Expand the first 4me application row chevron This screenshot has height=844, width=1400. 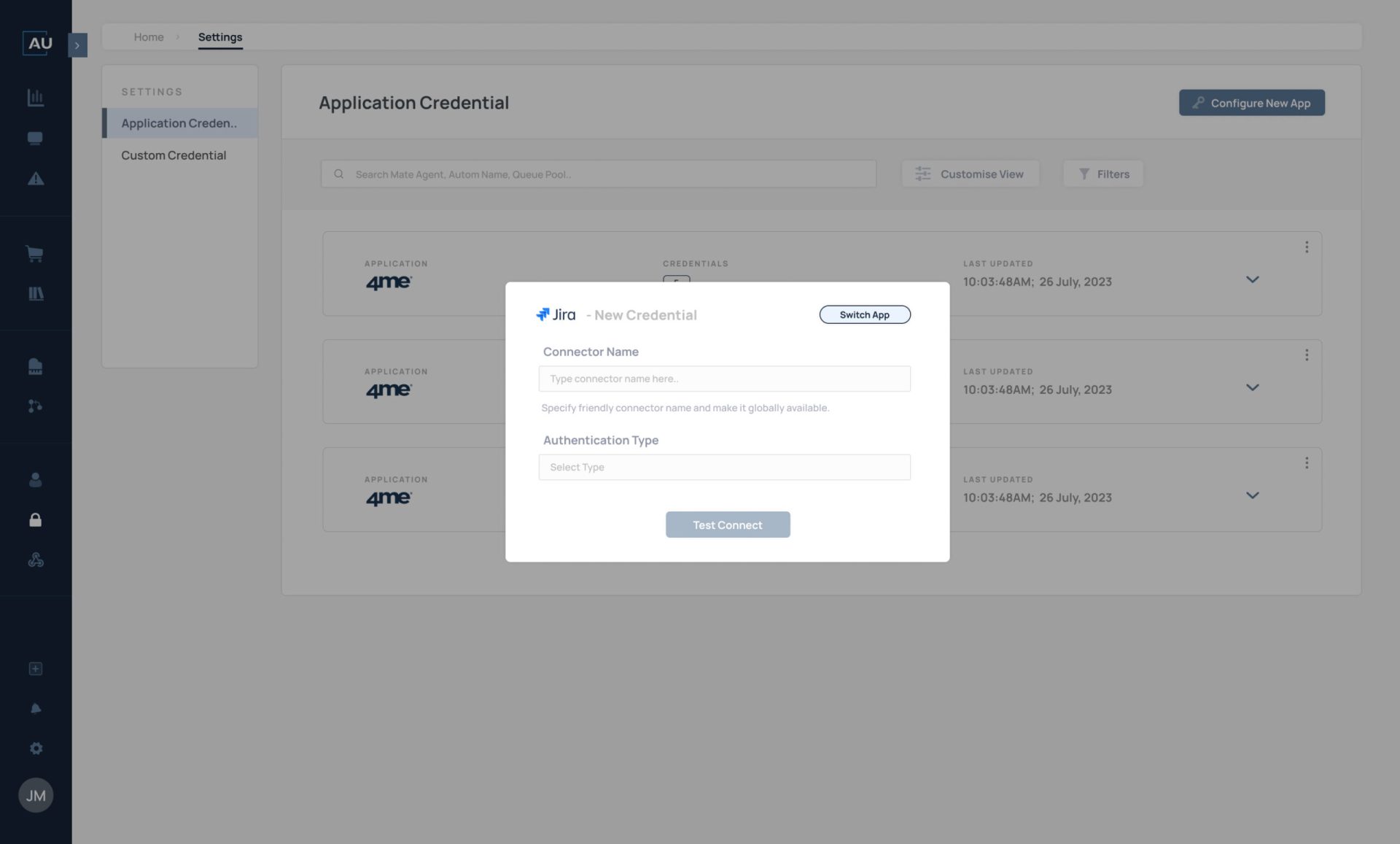coord(1252,279)
